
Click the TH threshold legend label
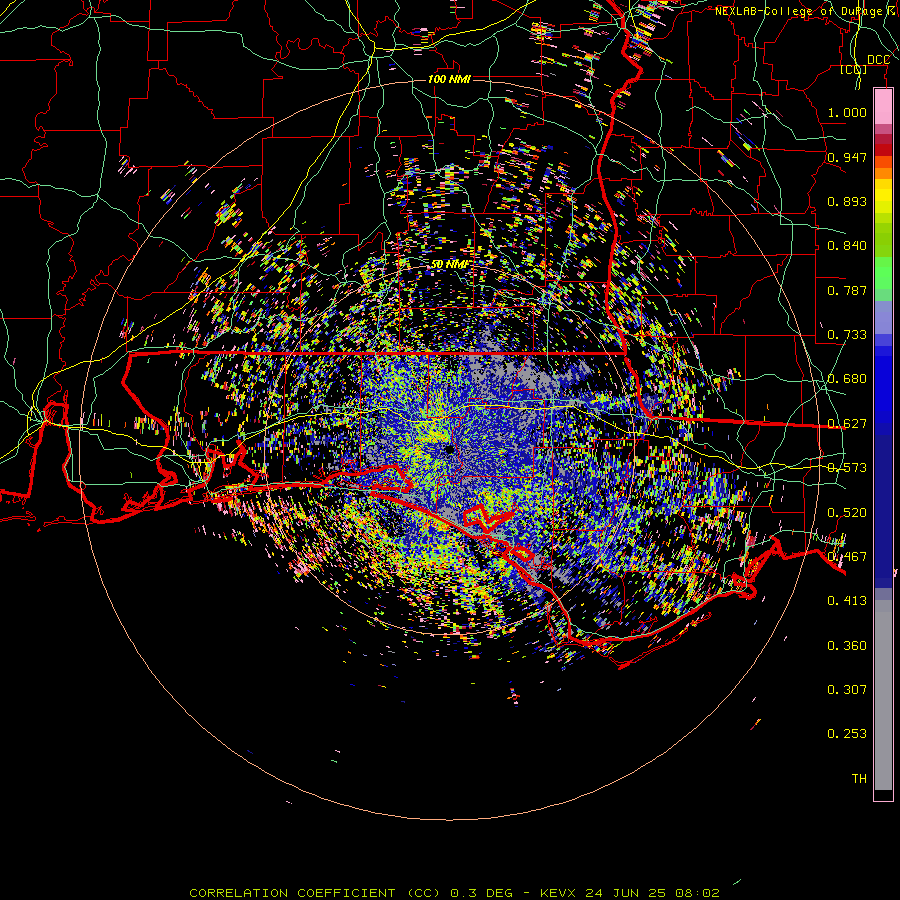[859, 779]
